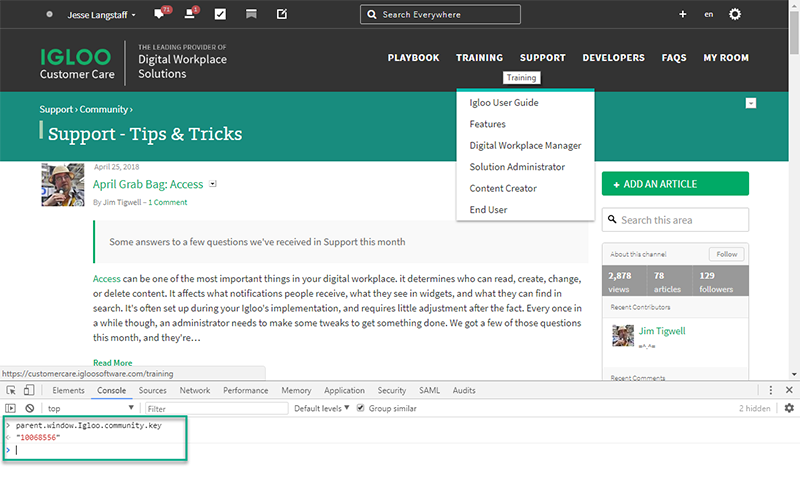The width and height of the screenshot is (800, 497).
Task: Open the April Grab Bag: Access article
Action: [148, 184]
